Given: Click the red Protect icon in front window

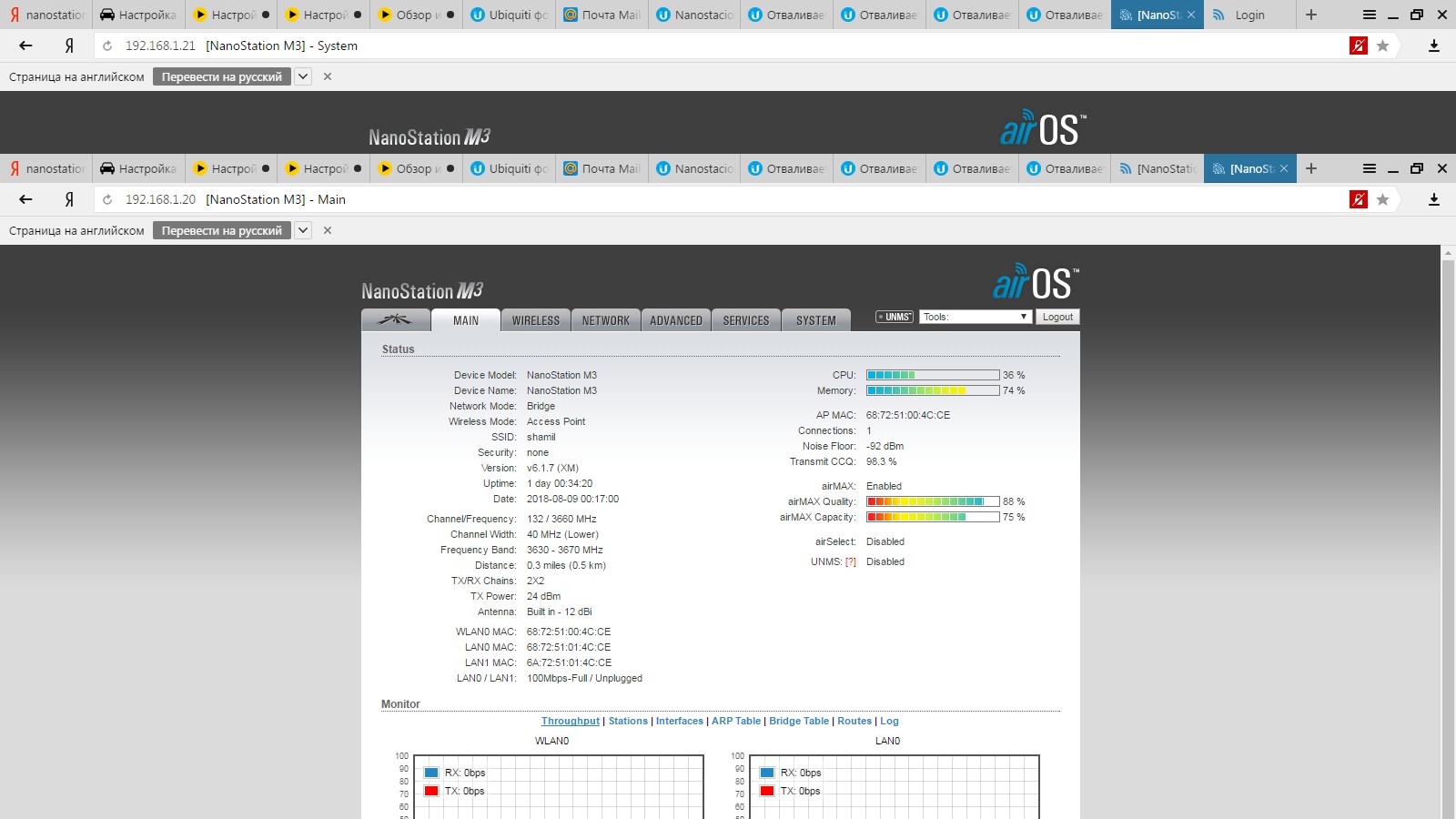Looking at the screenshot, I should pyautogui.click(x=1359, y=199).
